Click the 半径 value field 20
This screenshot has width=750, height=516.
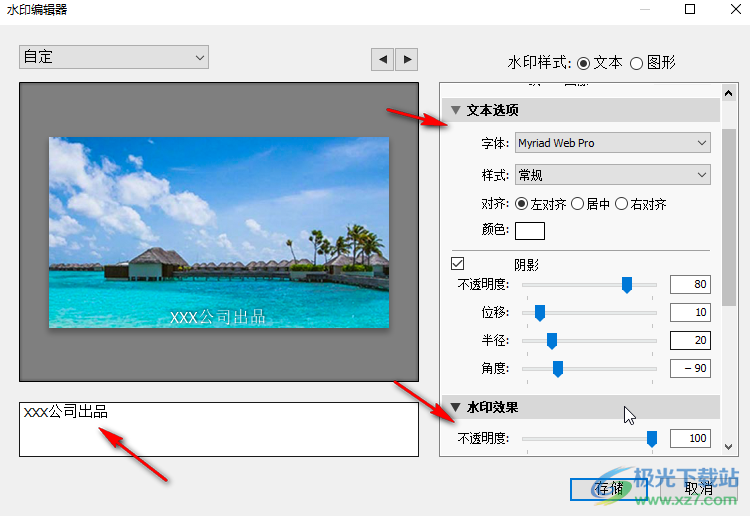pyautogui.click(x=690, y=340)
